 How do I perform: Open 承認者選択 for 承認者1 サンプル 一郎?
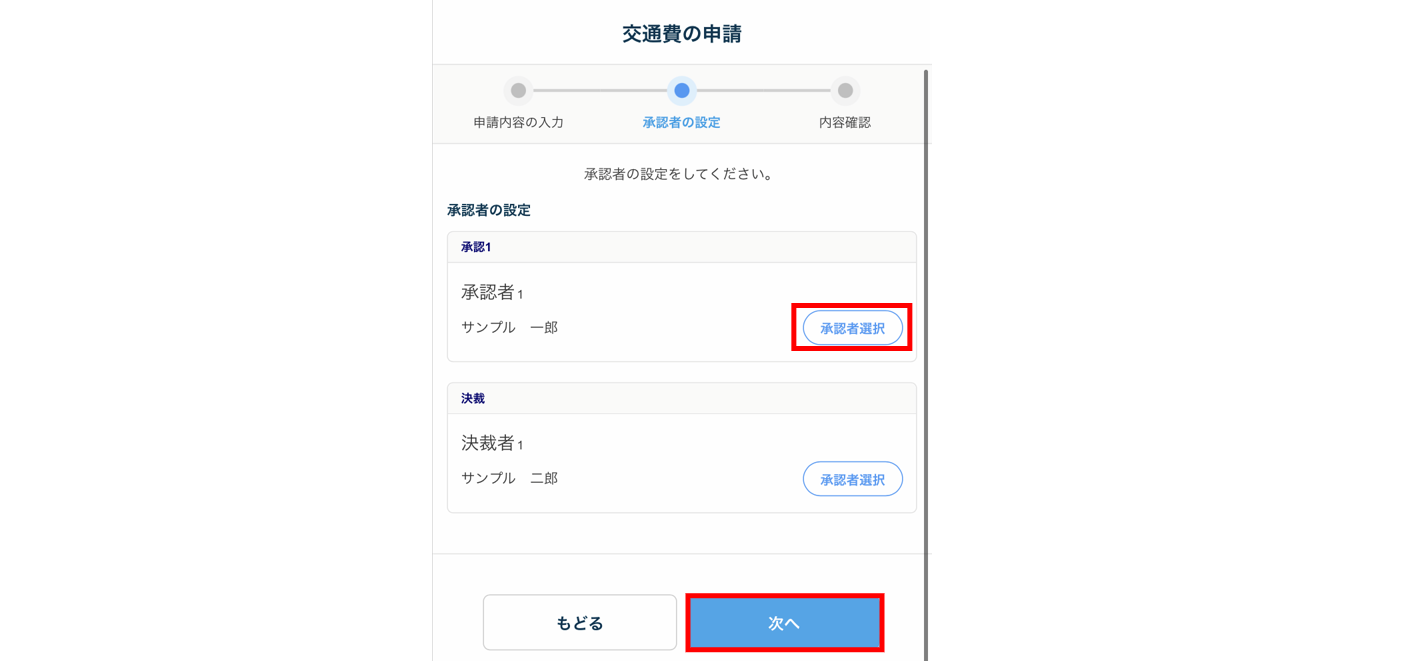[x=853, y=328]
